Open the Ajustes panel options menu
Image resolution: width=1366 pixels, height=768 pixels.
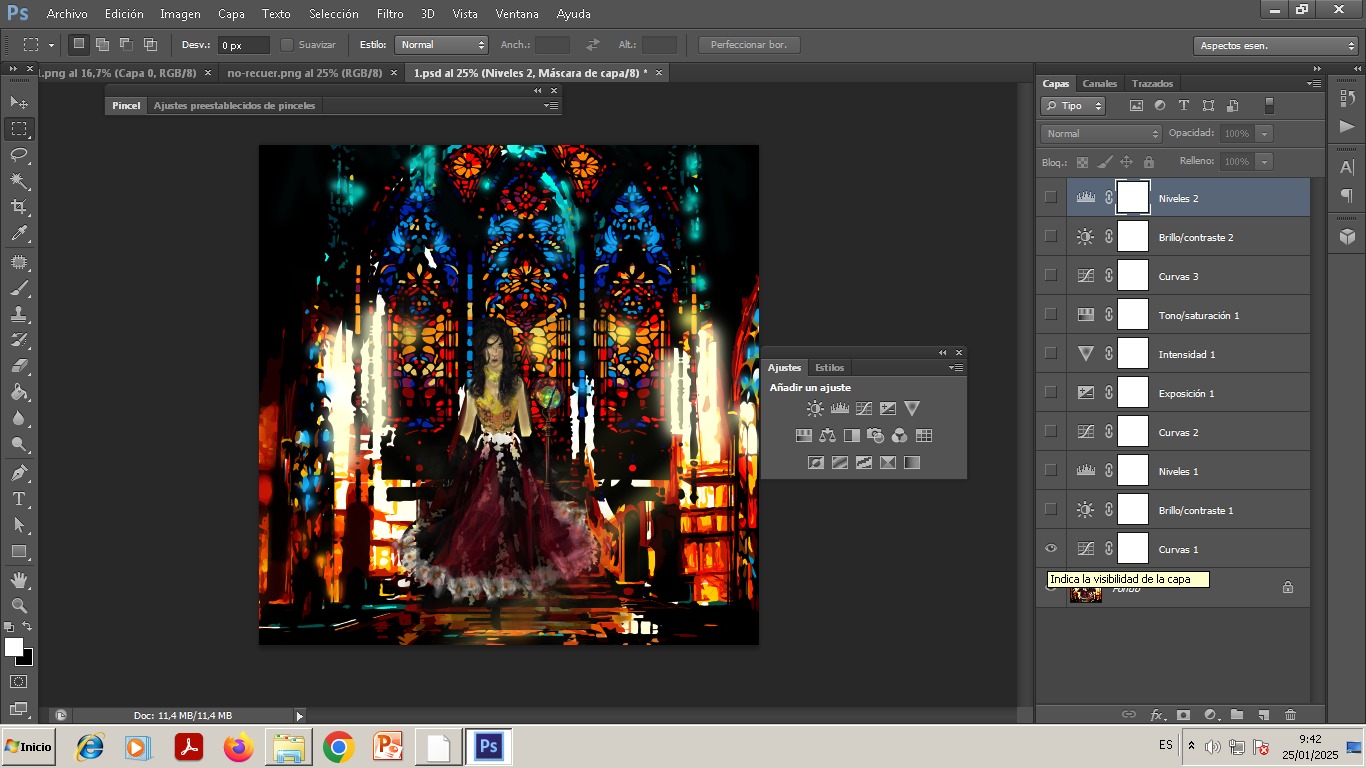pos(956,367)
